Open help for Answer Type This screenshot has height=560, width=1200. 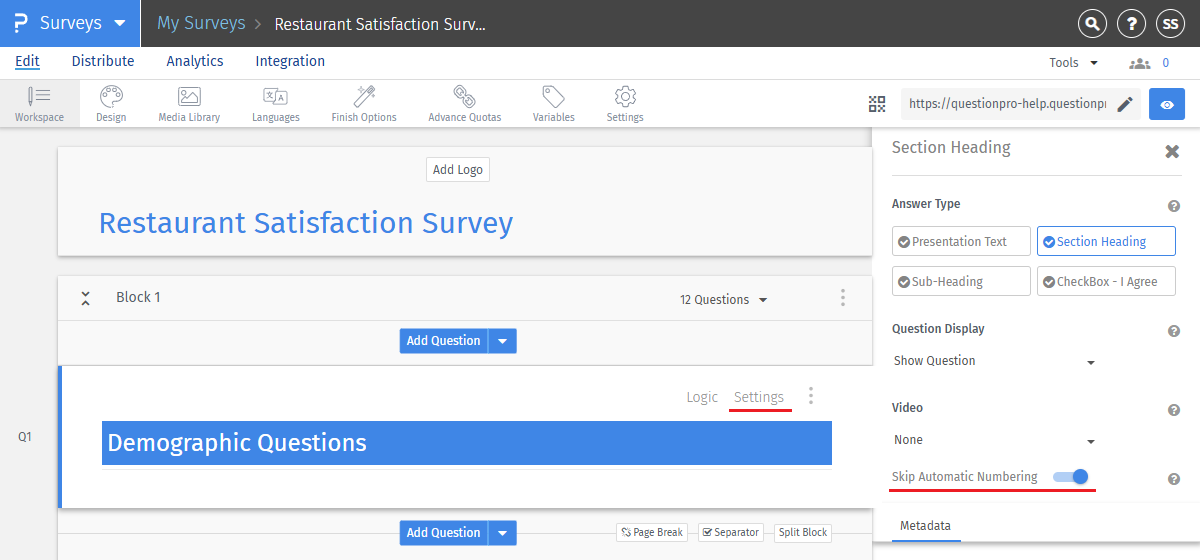click(1174, 206)
